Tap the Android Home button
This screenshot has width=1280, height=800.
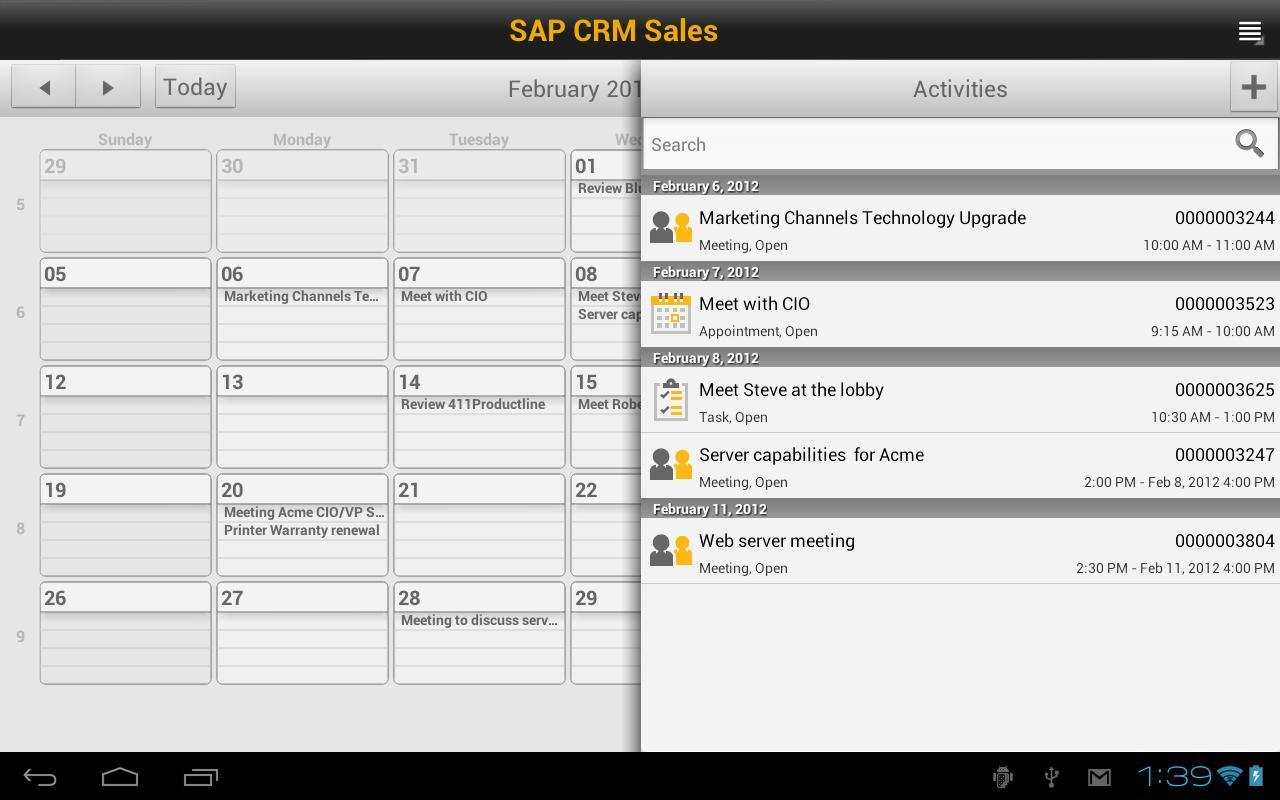119,776
